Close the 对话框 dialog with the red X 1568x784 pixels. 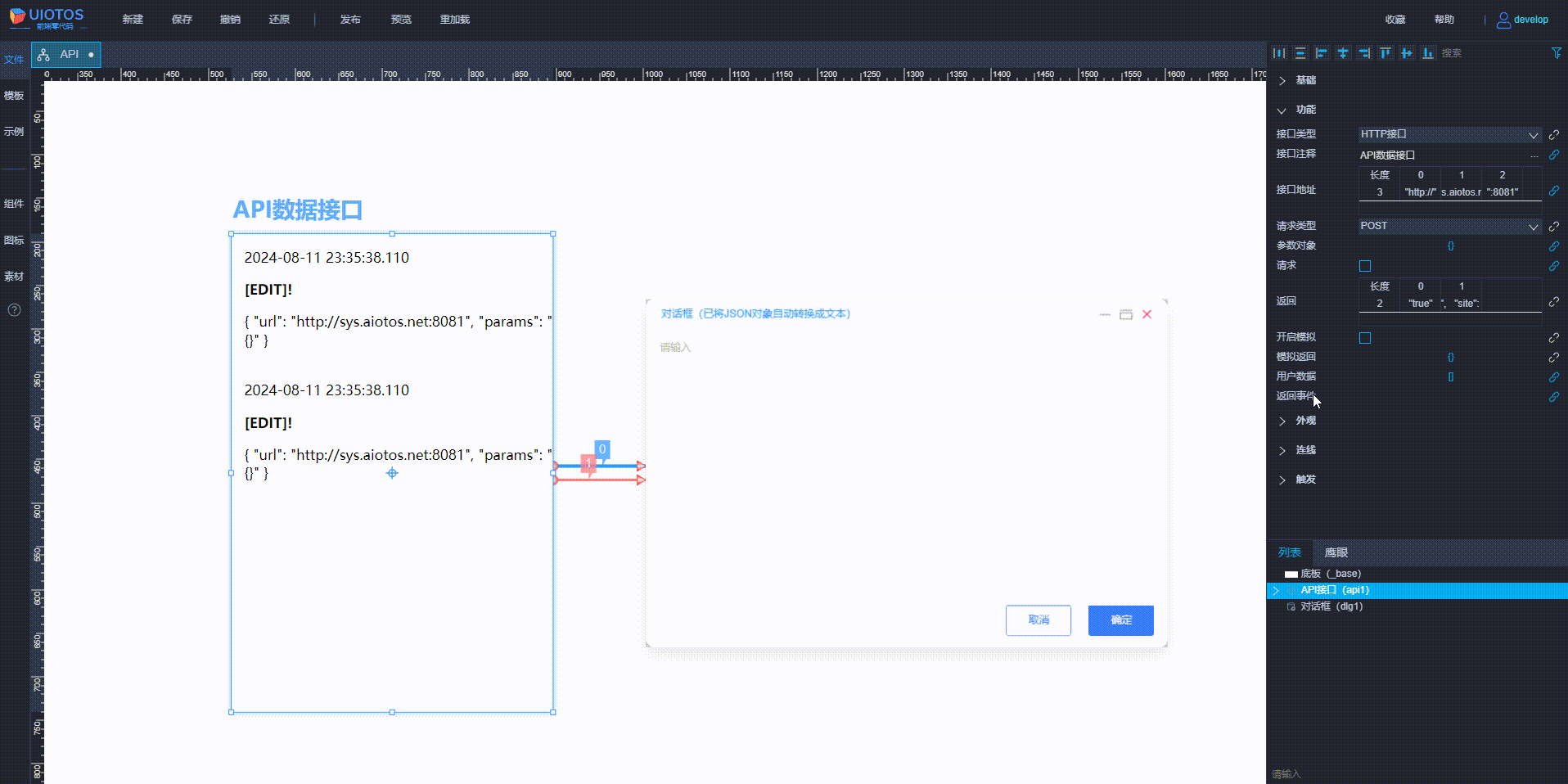click(x=1147, y=314)
